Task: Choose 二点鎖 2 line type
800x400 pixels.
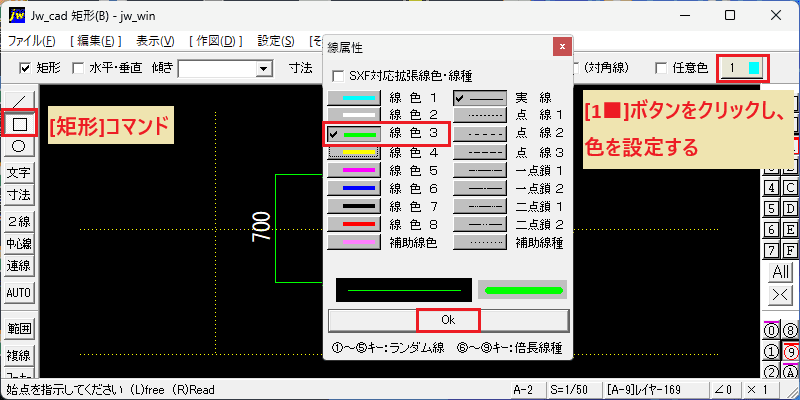Action: tap(480, 224)
